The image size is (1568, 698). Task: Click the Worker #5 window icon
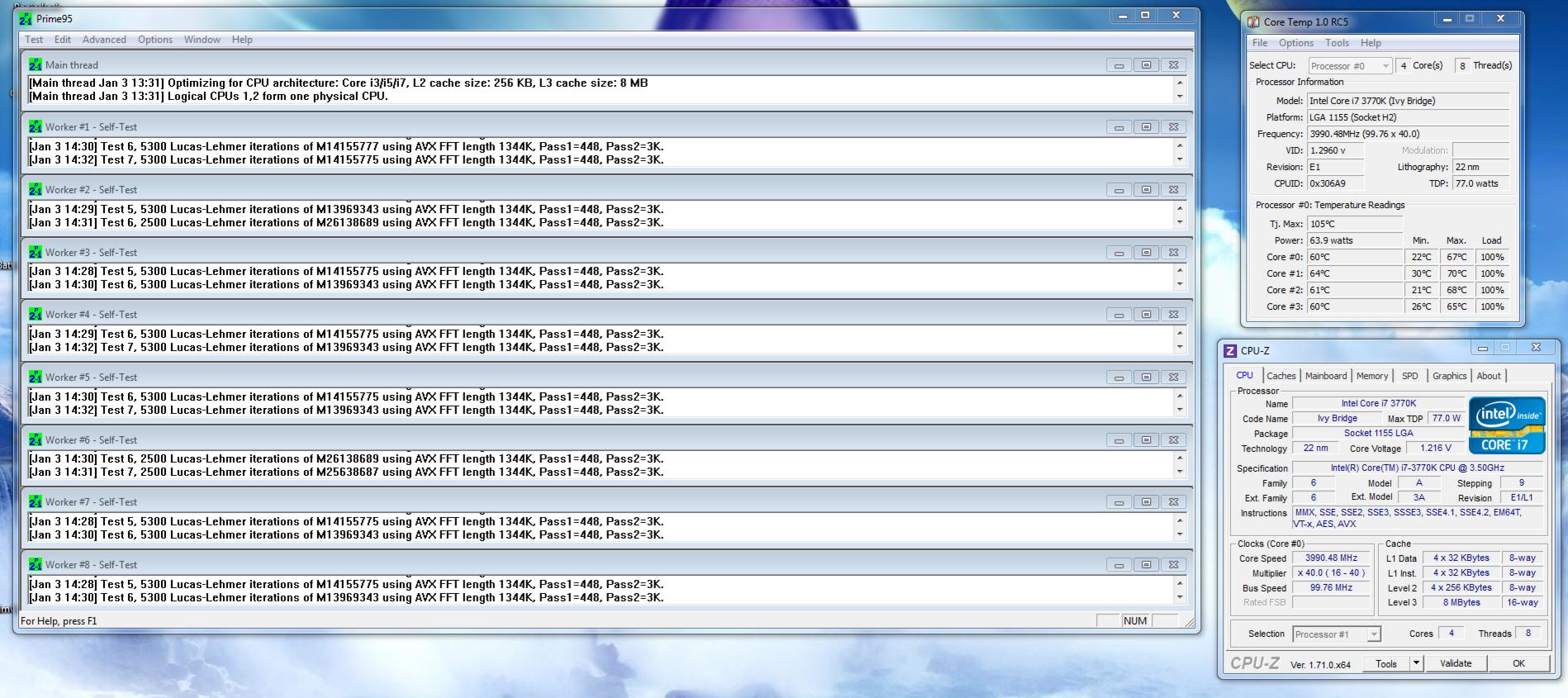tap(36, 377)
